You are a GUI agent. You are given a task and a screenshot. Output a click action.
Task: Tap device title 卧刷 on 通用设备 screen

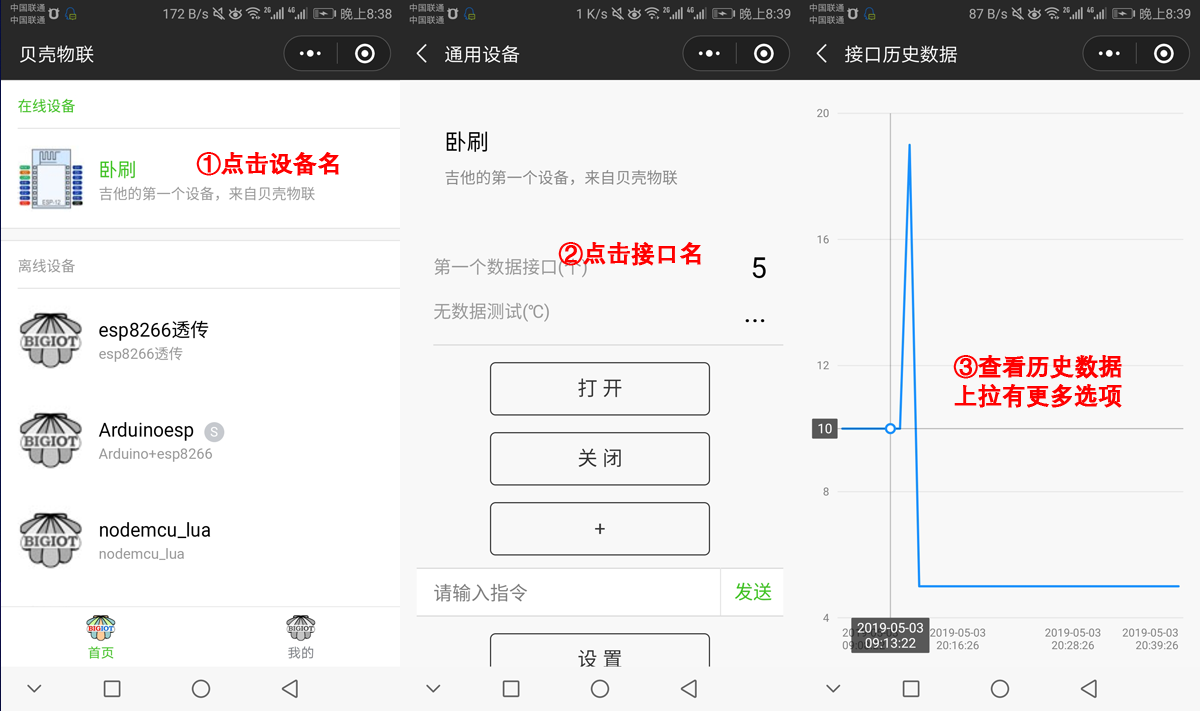coord(467,142)
